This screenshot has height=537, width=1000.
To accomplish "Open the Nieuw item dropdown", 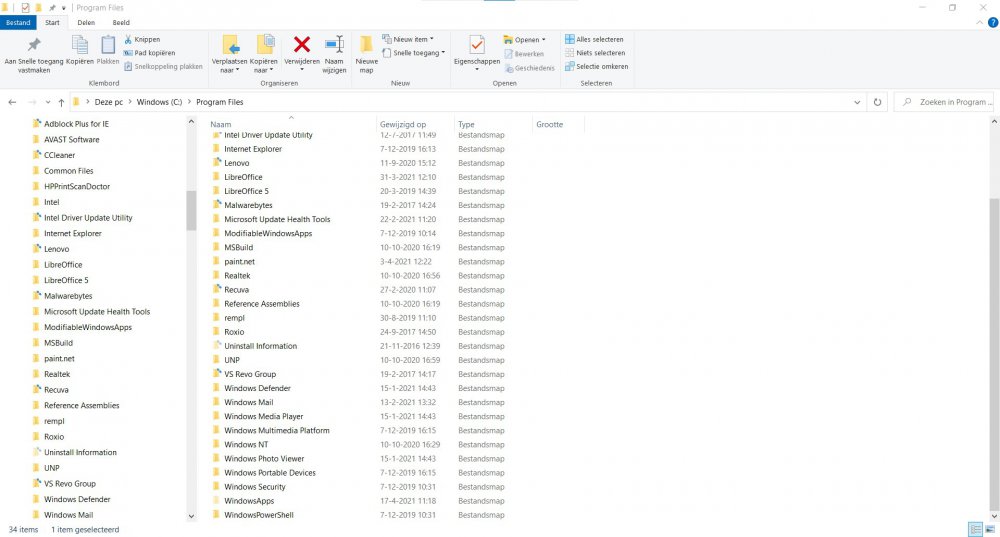I will pyautogui.click(x=410, y=40).
